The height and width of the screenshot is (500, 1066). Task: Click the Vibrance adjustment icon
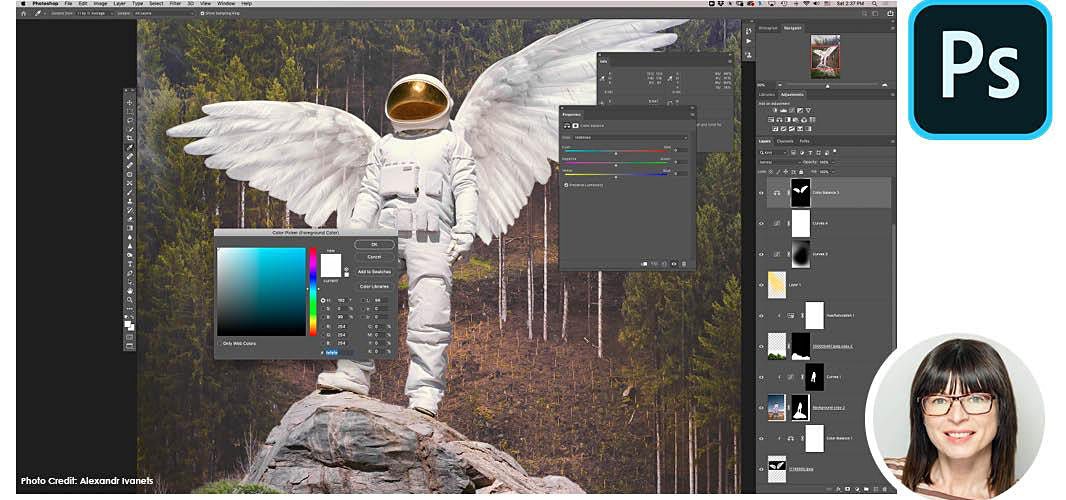(808, 110)
